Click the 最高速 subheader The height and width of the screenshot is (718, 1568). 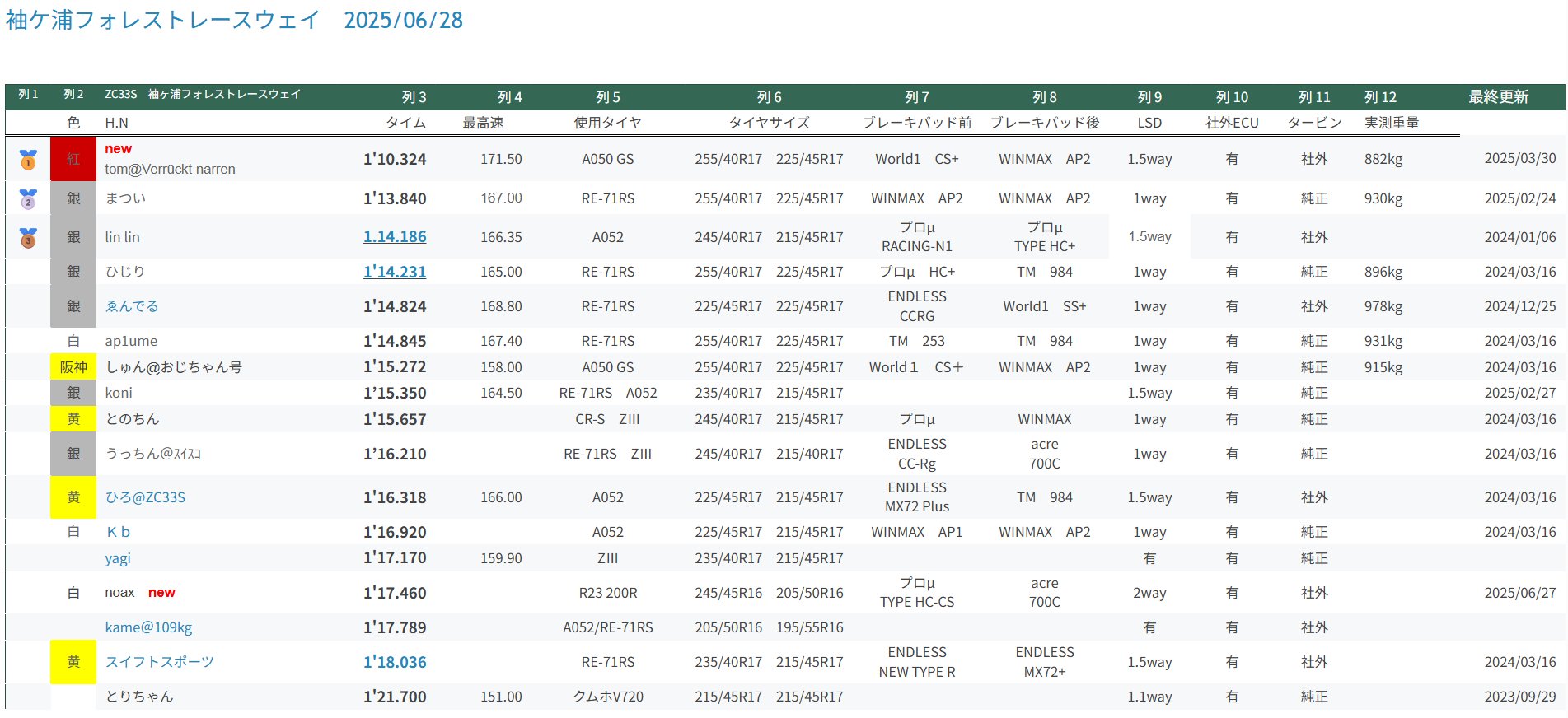483,123
